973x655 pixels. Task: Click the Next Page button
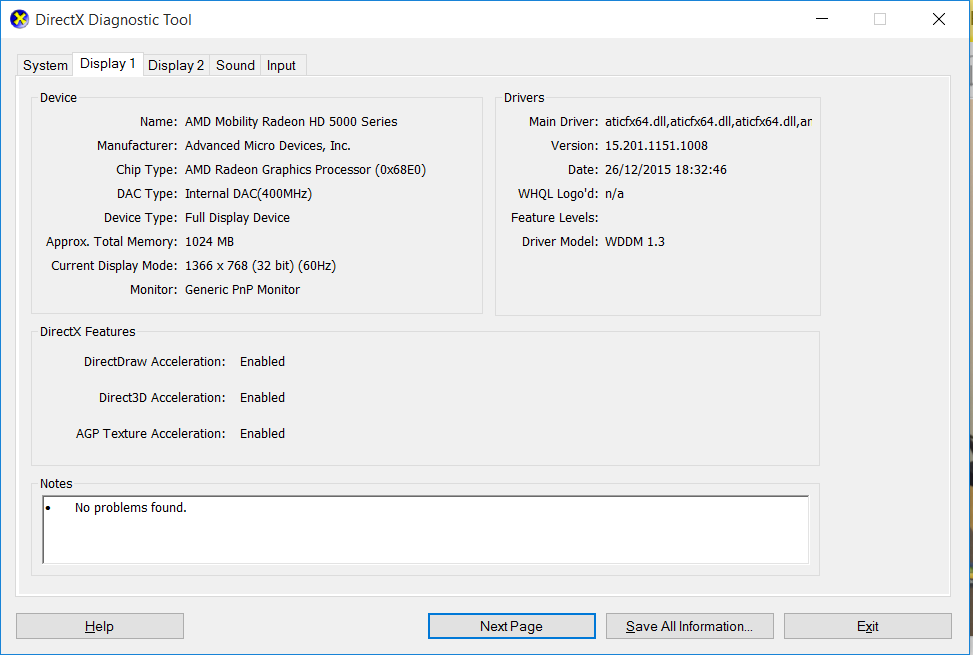point(511,626)
